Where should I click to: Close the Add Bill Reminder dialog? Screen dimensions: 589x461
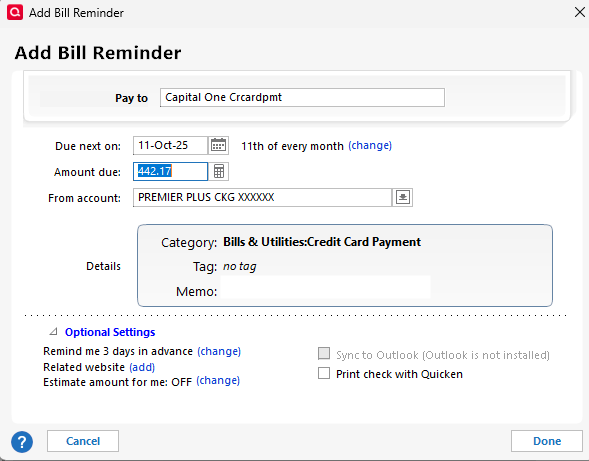pos(580,12)
